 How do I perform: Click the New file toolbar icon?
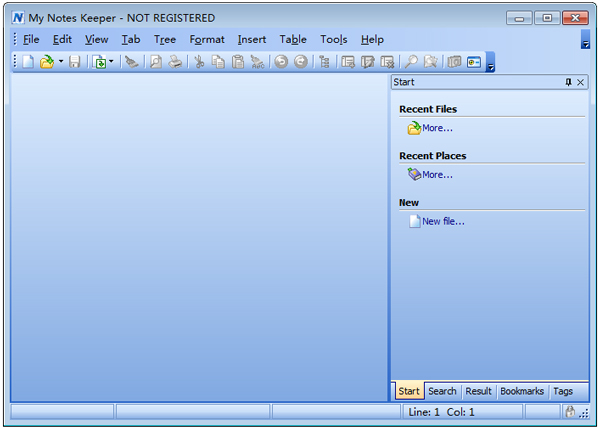tap(28, 62)
